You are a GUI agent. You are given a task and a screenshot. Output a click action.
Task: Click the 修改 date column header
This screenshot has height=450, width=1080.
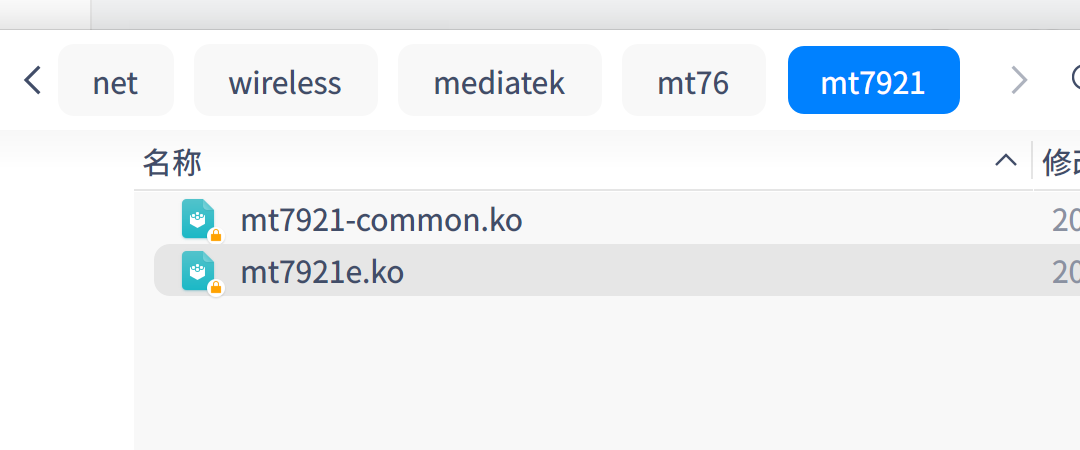tap(1058, 161)
